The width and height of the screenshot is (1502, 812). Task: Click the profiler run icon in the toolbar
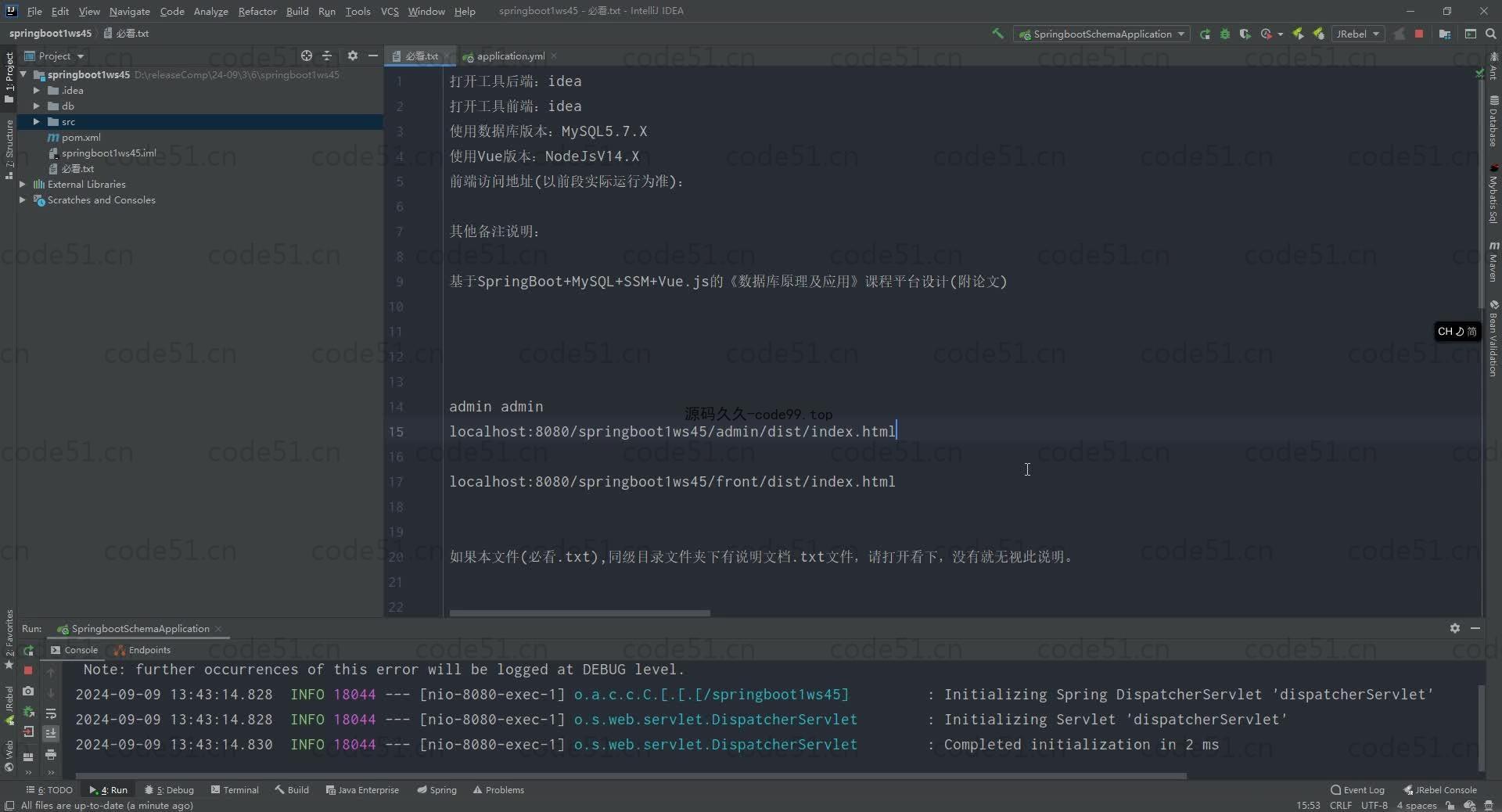click(x=1267, y=34)
